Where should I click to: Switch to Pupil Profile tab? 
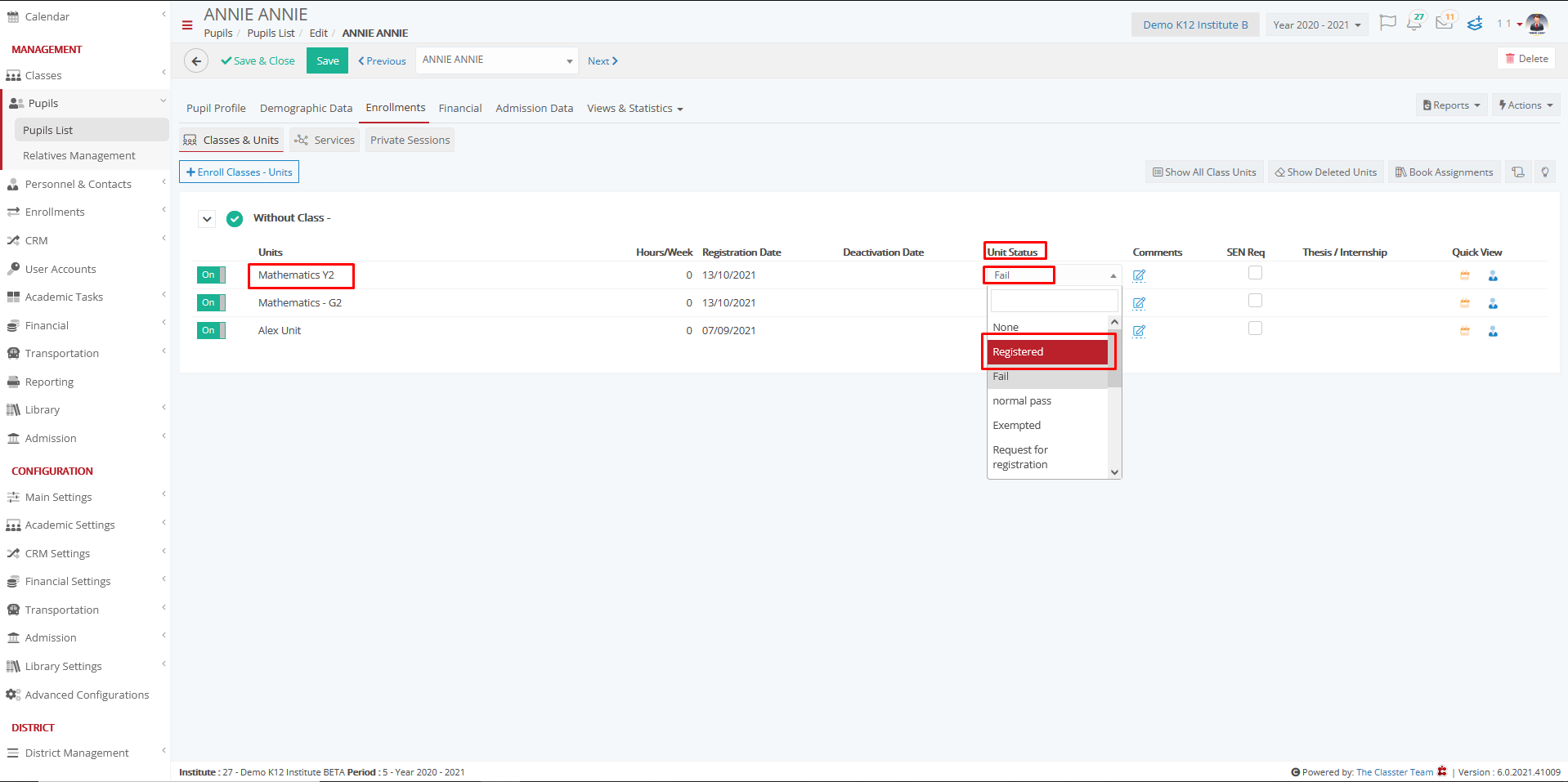click(216, 109)
